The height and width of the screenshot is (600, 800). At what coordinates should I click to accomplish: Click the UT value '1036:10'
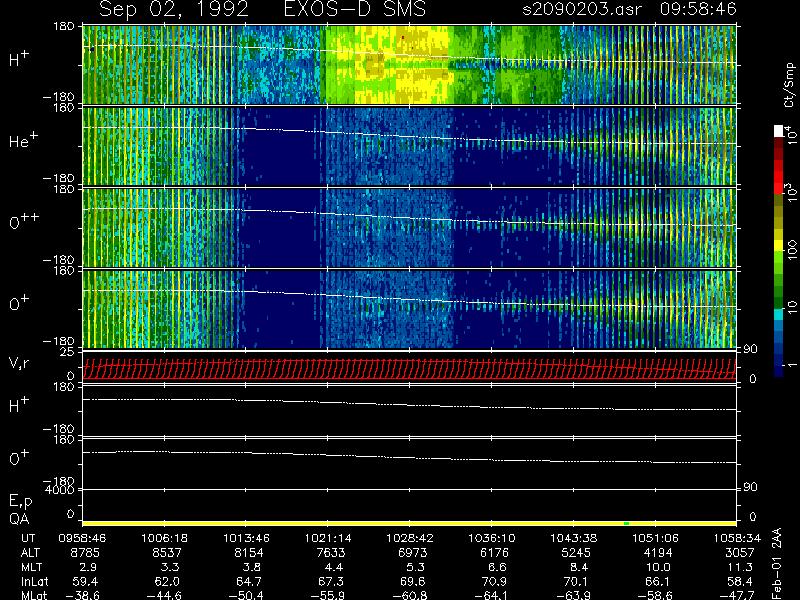point(492,538)
